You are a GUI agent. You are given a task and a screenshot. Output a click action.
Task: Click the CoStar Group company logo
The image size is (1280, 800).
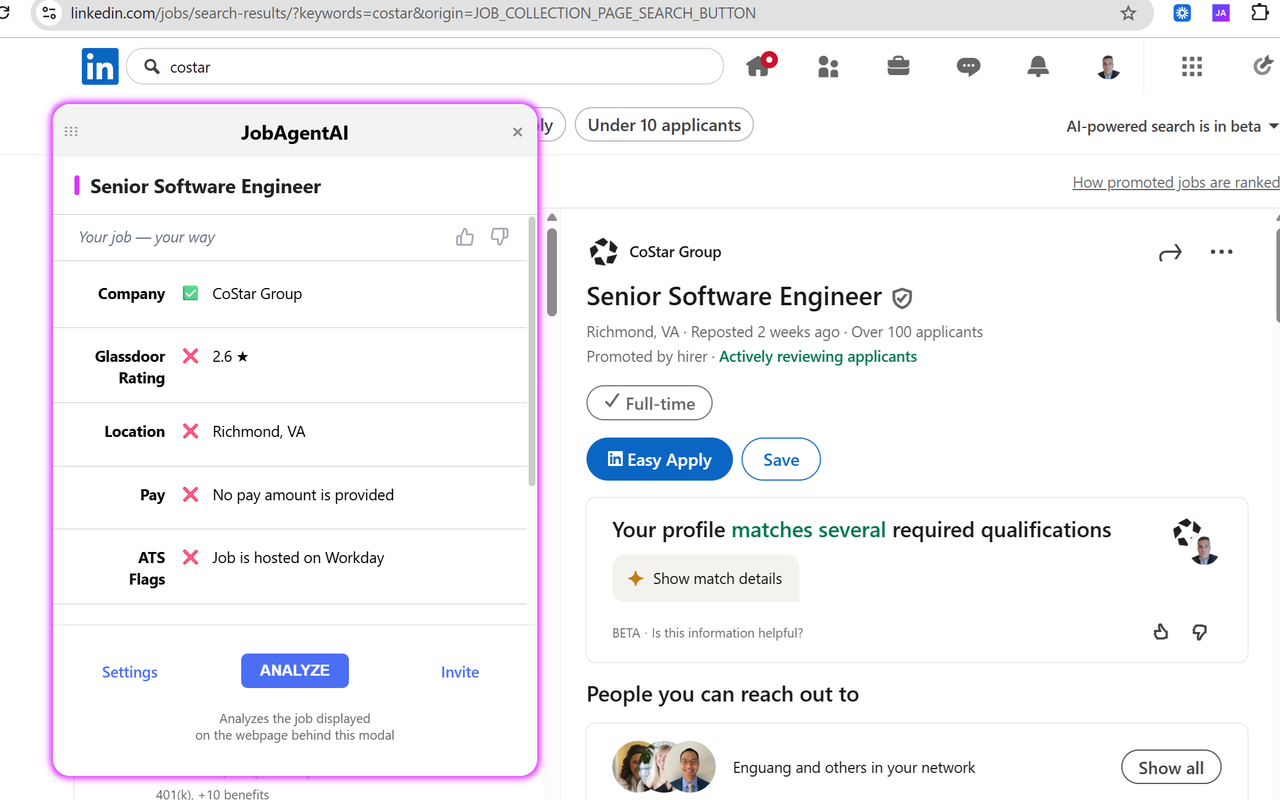point(603,252)
